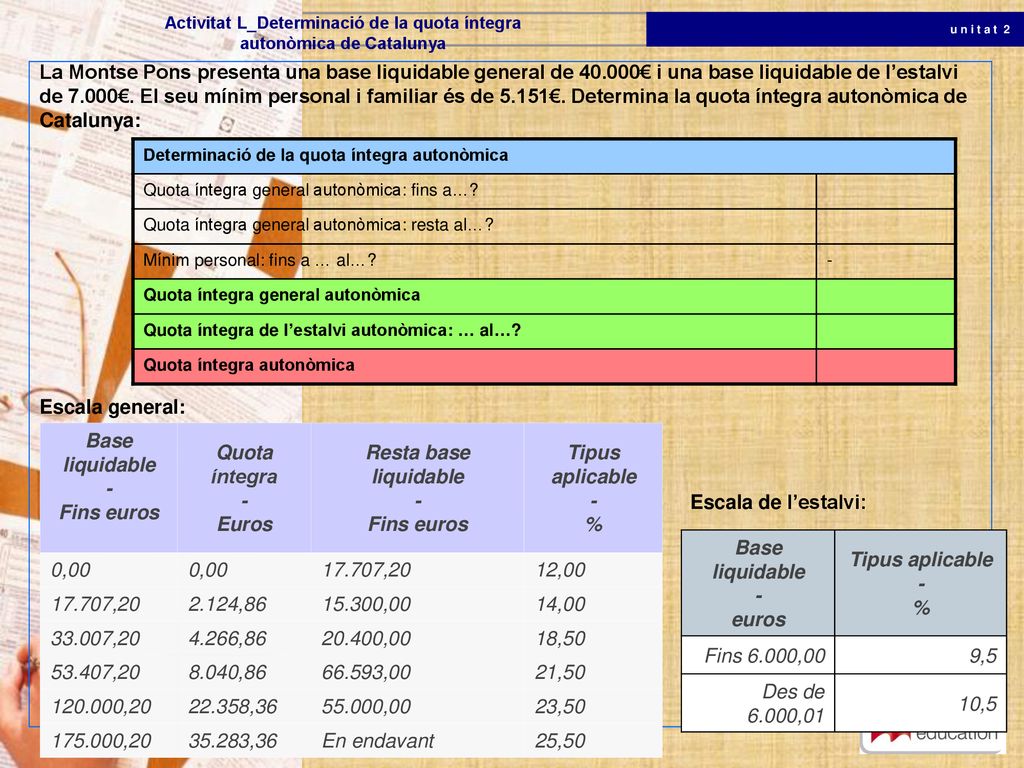This screenshot has width=1024, height=768.
Task: Click the cell value '22.358,36'
Action: click(x=232, y=706)
